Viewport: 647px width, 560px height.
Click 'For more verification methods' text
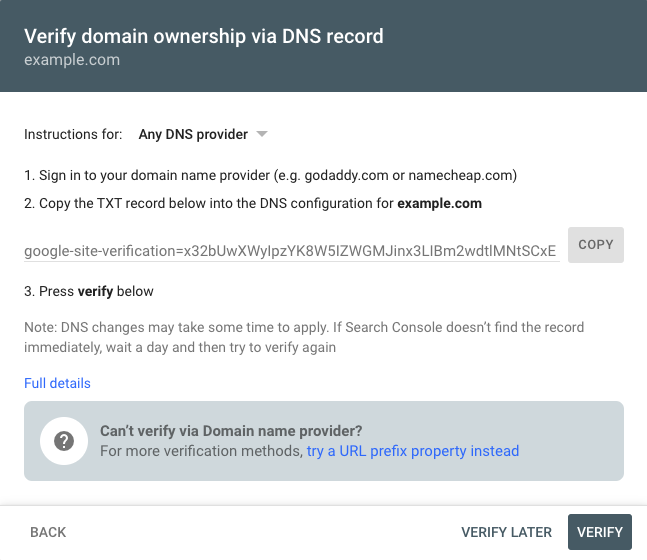point(202,451)
